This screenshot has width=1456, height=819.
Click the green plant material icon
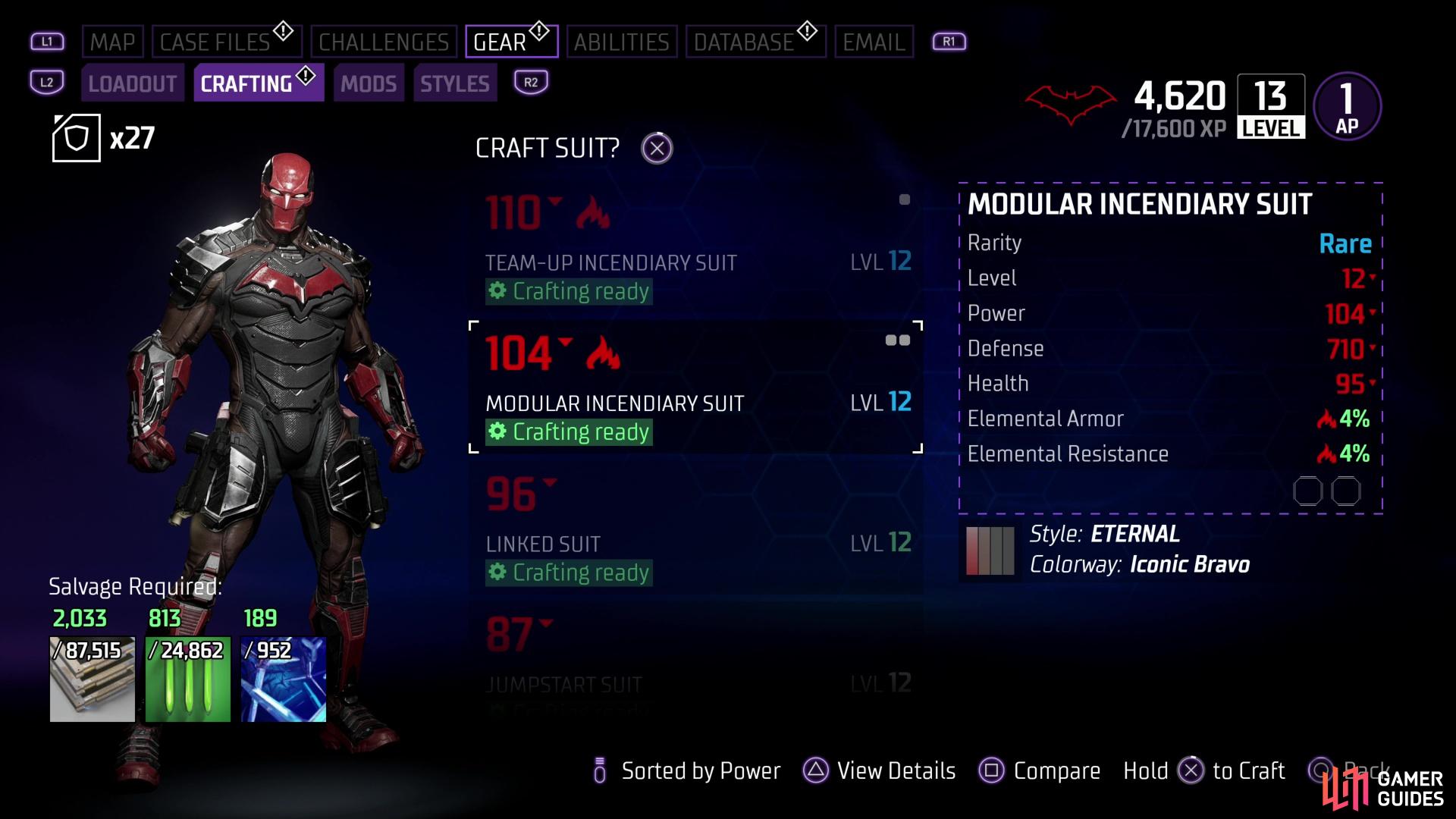tap(187, 681)
